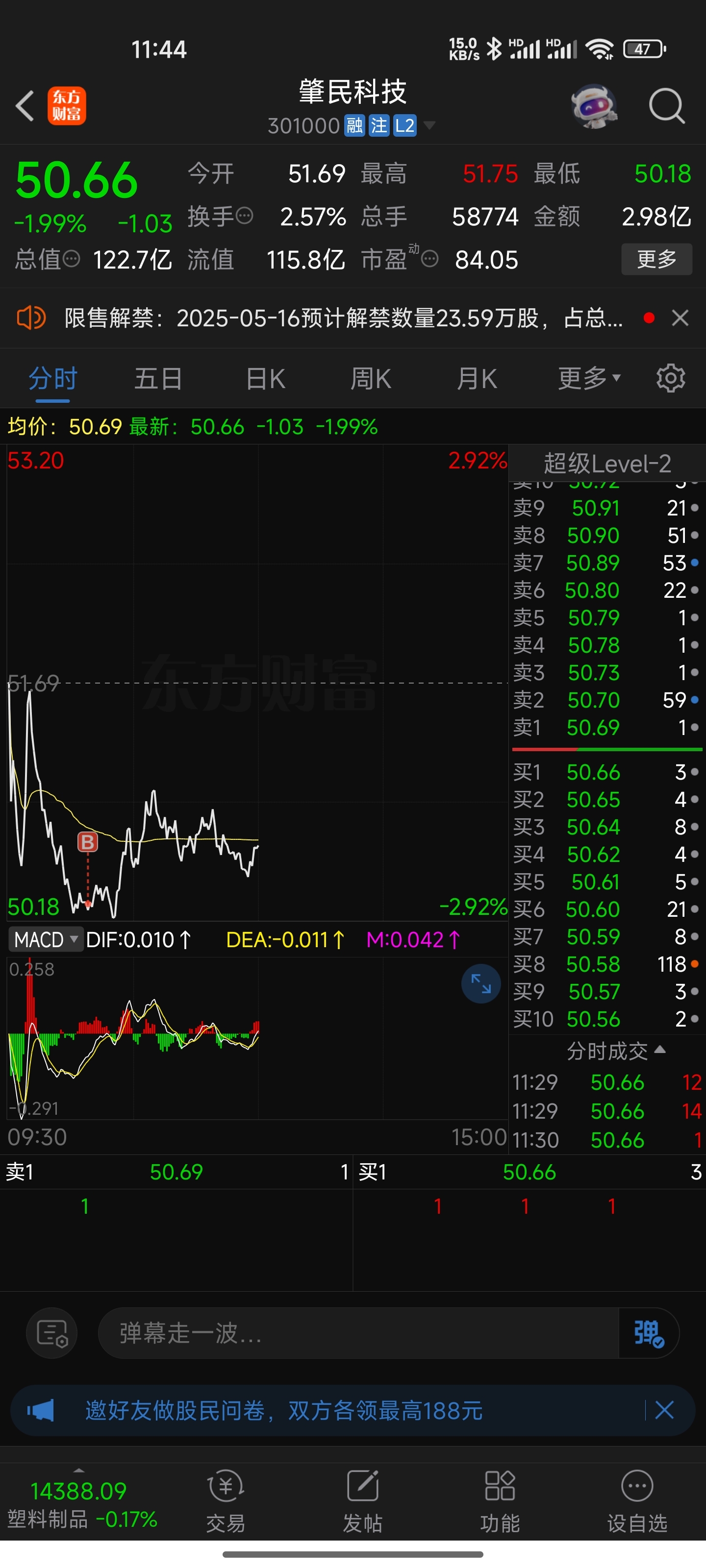Screen dimensions: 706x1568
Task: Select 买8 order row 50.58
Action: tap(606, 964)
